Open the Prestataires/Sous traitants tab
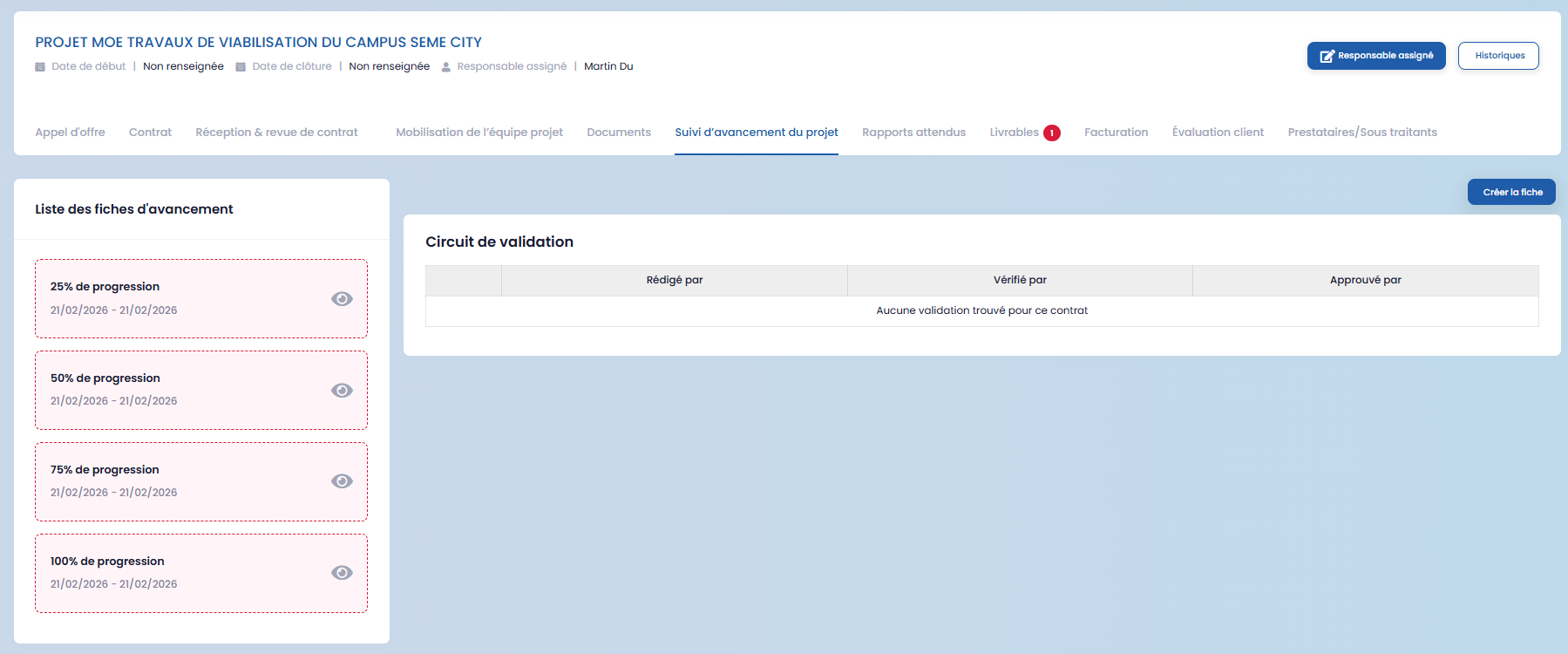This screenshot has height=654, width=1568. coord(1362,133)
